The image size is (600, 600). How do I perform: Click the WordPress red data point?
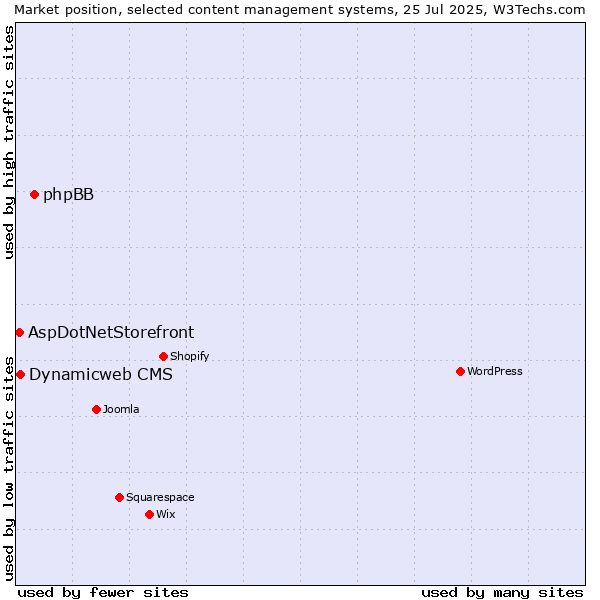point(460,372)
